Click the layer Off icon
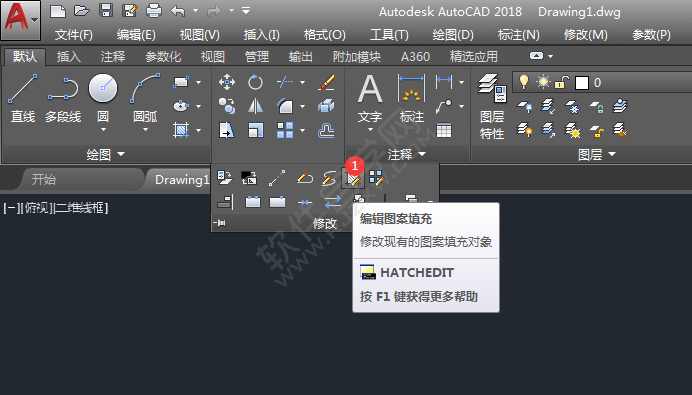 (524, 106)
